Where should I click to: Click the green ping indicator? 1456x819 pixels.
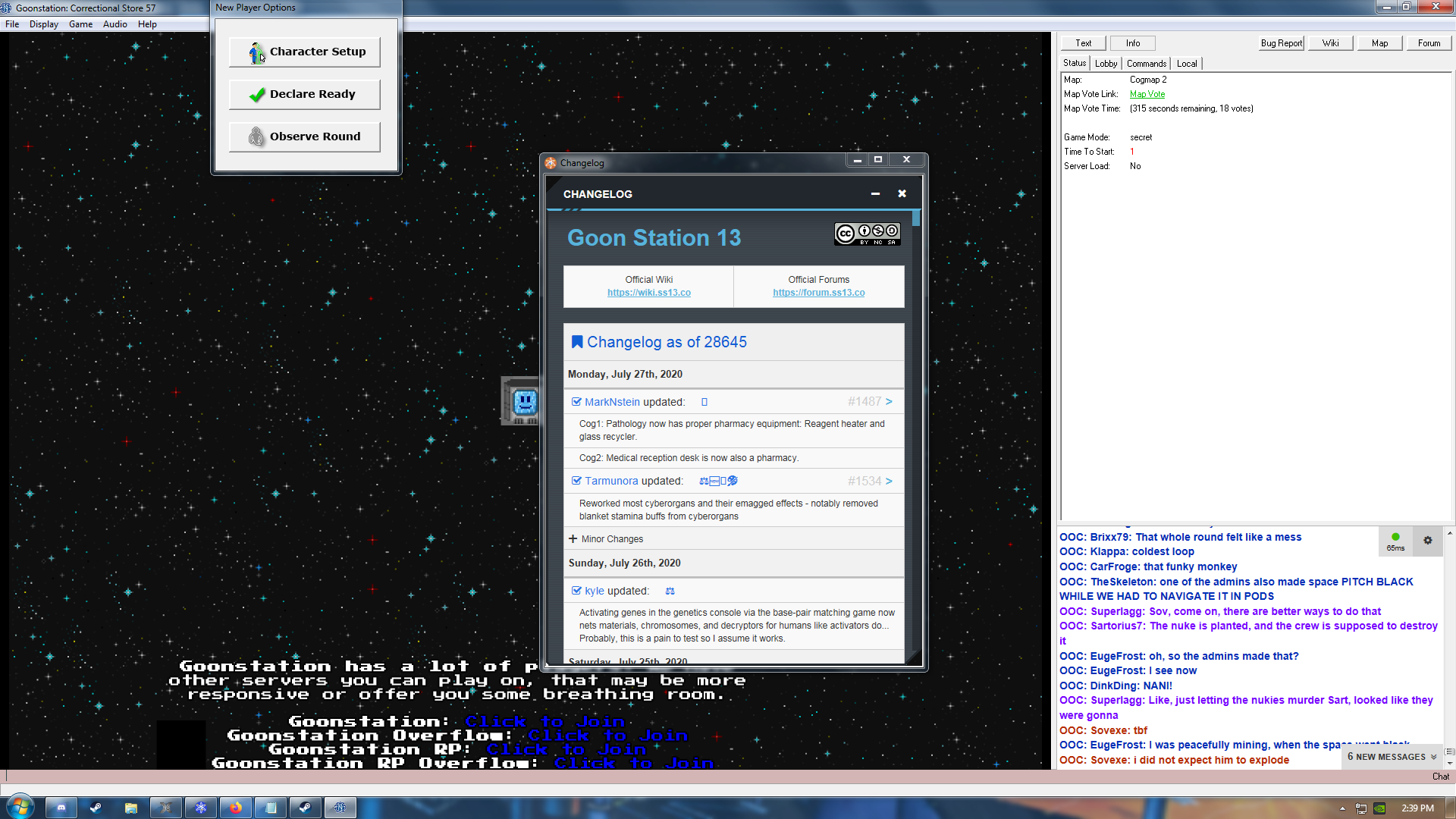(1395, 537)
